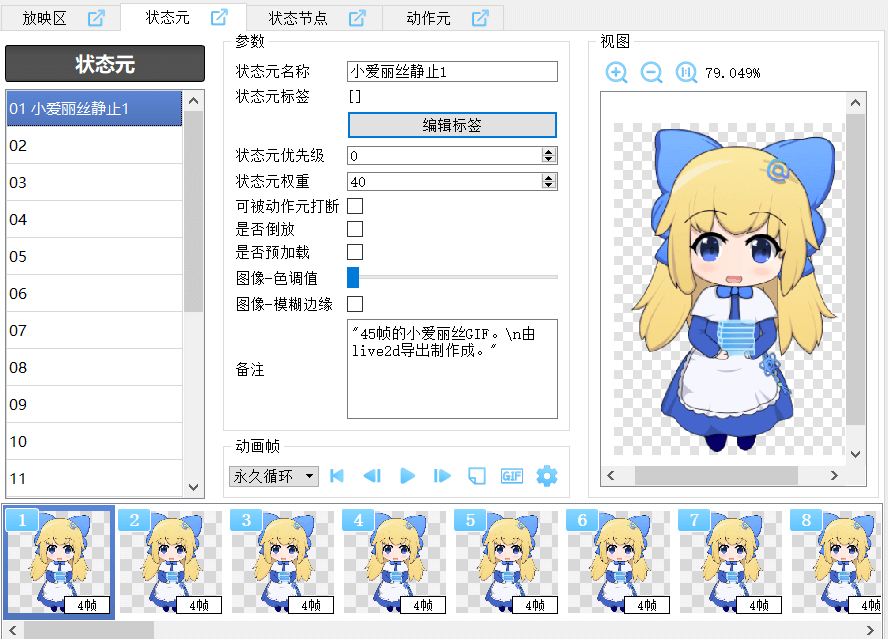Click the 状态元 header button
The image size is (888, 639).
coord(105,64)
